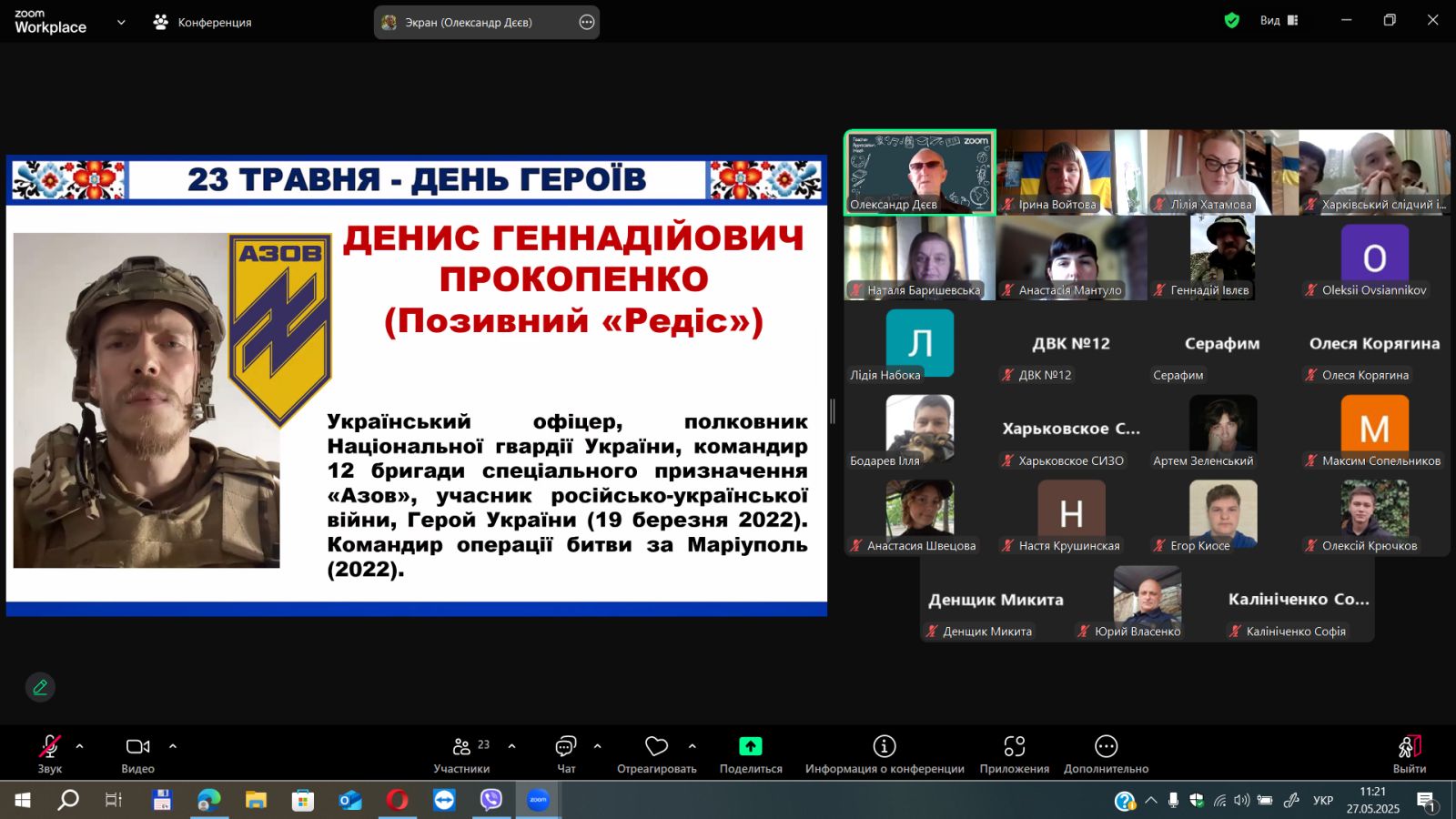Select Олексій Крючков participant tile

(x=1374, y=515)
